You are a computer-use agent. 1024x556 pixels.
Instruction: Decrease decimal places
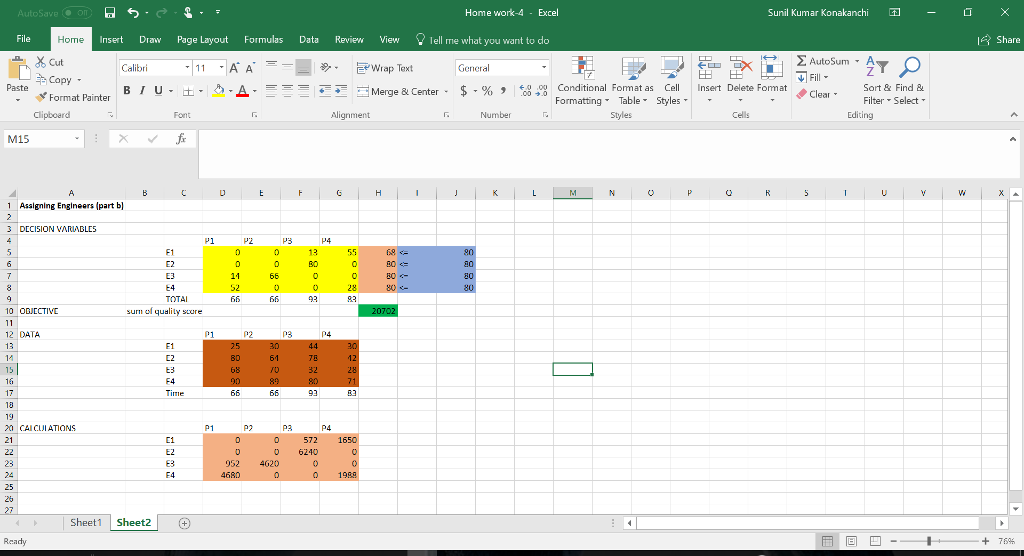pyautogui.click(x=541, y=91)
